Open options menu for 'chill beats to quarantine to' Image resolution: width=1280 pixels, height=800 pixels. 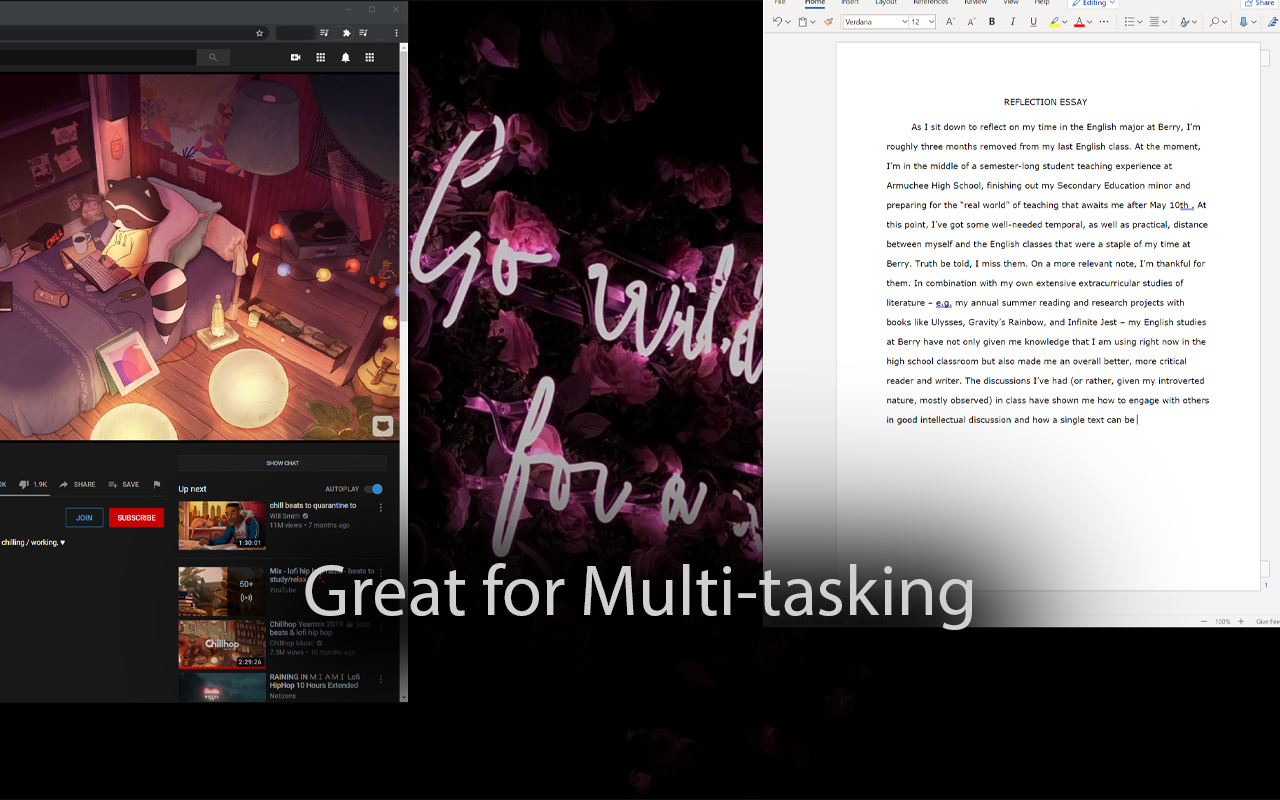[381, 508]
